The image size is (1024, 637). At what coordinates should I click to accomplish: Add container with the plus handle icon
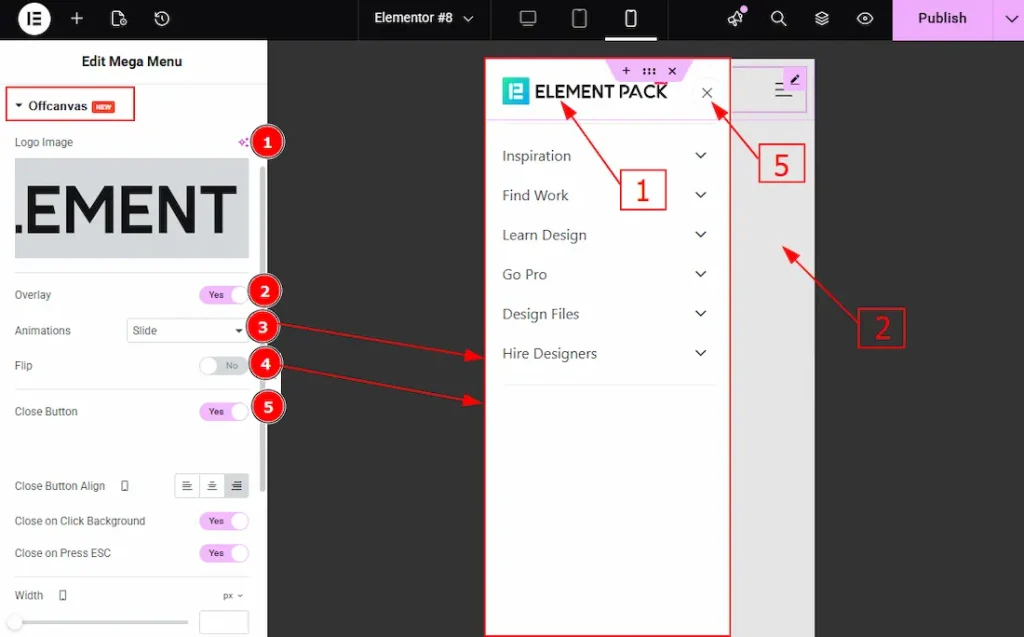click(x=626, y=71)
